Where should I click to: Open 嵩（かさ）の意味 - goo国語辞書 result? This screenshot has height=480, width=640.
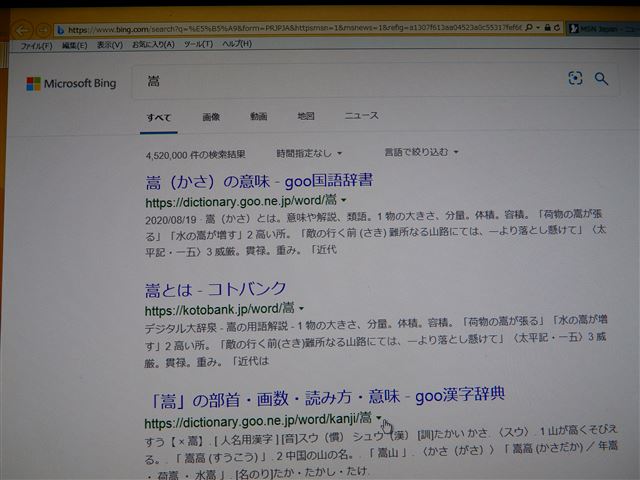259,181
